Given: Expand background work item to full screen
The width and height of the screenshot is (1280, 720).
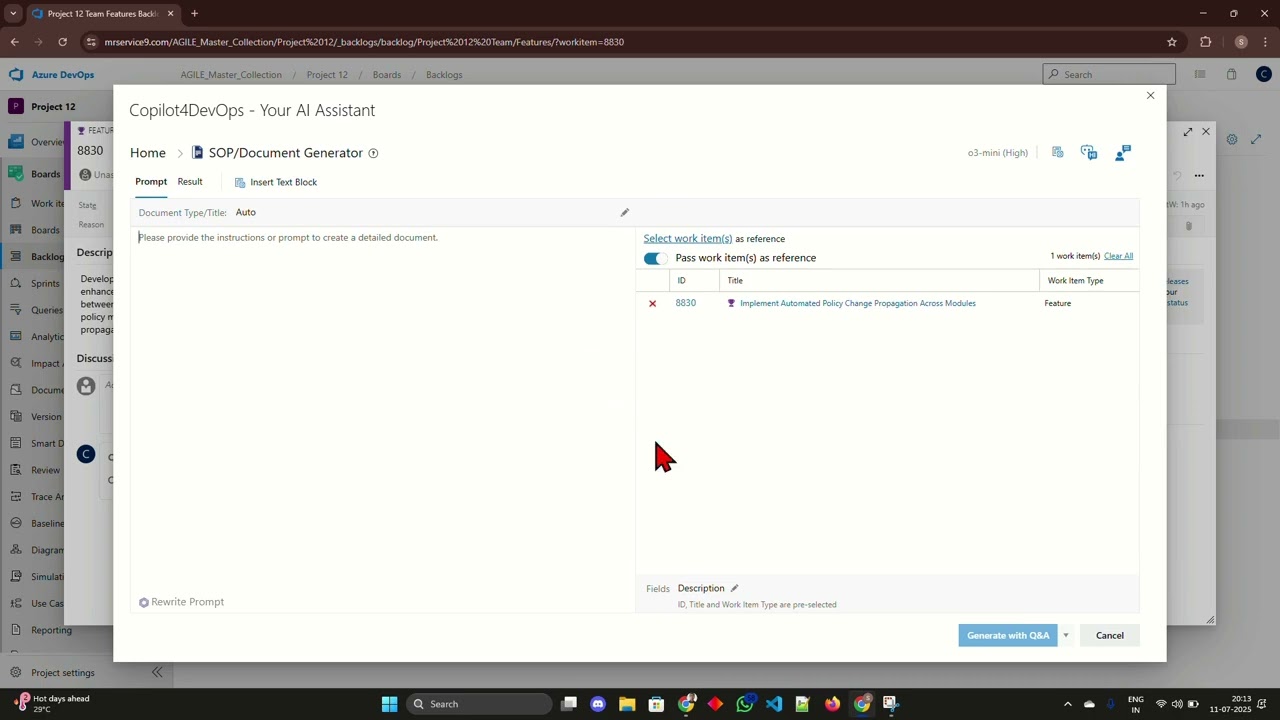Looking at the screenshot, I should (x=1187, y=132).
